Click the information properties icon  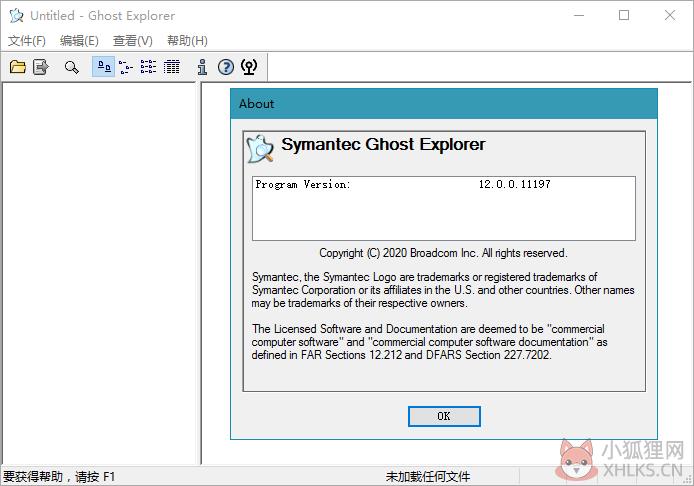[x=202, y=67]
